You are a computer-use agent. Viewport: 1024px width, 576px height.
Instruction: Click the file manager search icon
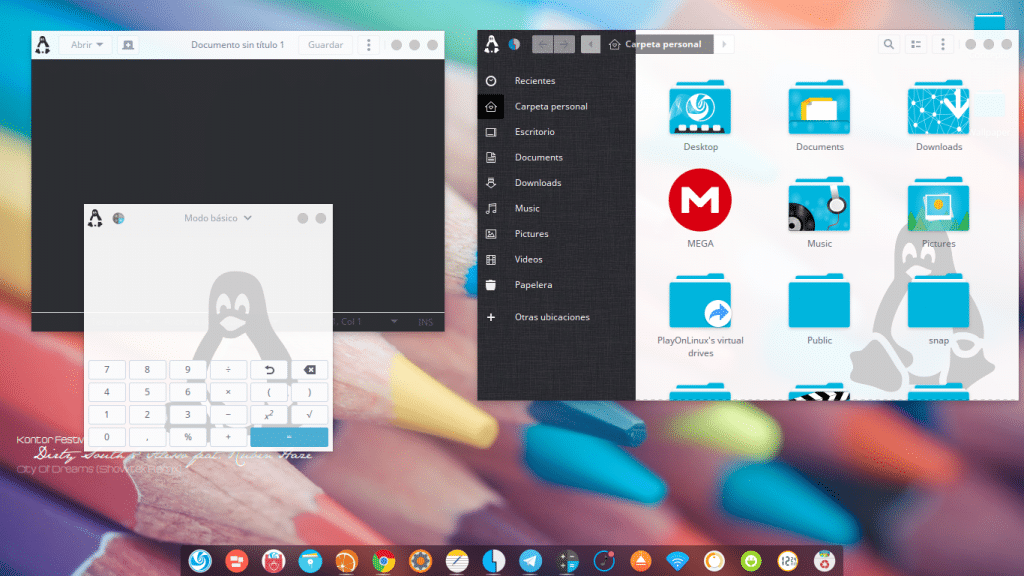[889, 44]
